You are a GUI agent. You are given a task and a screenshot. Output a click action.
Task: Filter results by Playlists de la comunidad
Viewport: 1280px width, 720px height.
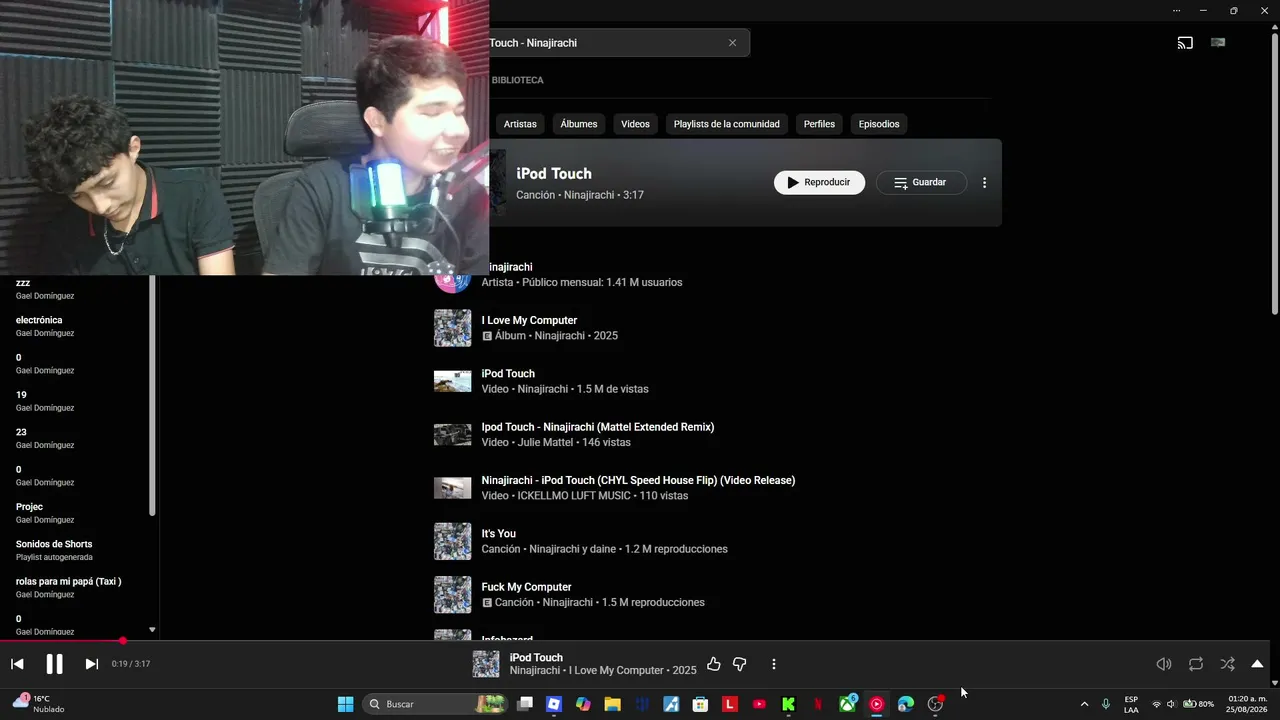coord(727,124)
